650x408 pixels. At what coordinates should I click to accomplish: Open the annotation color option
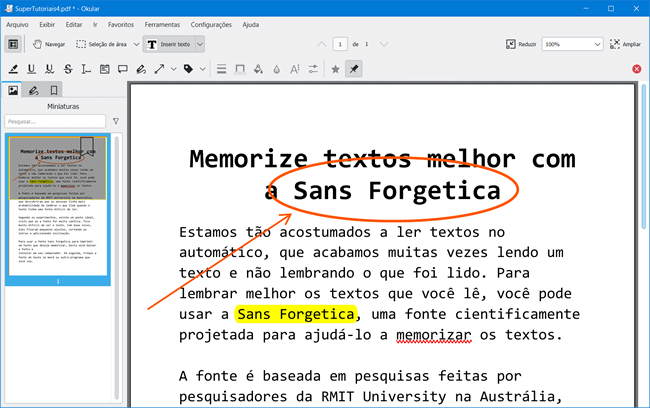(240, 69)
